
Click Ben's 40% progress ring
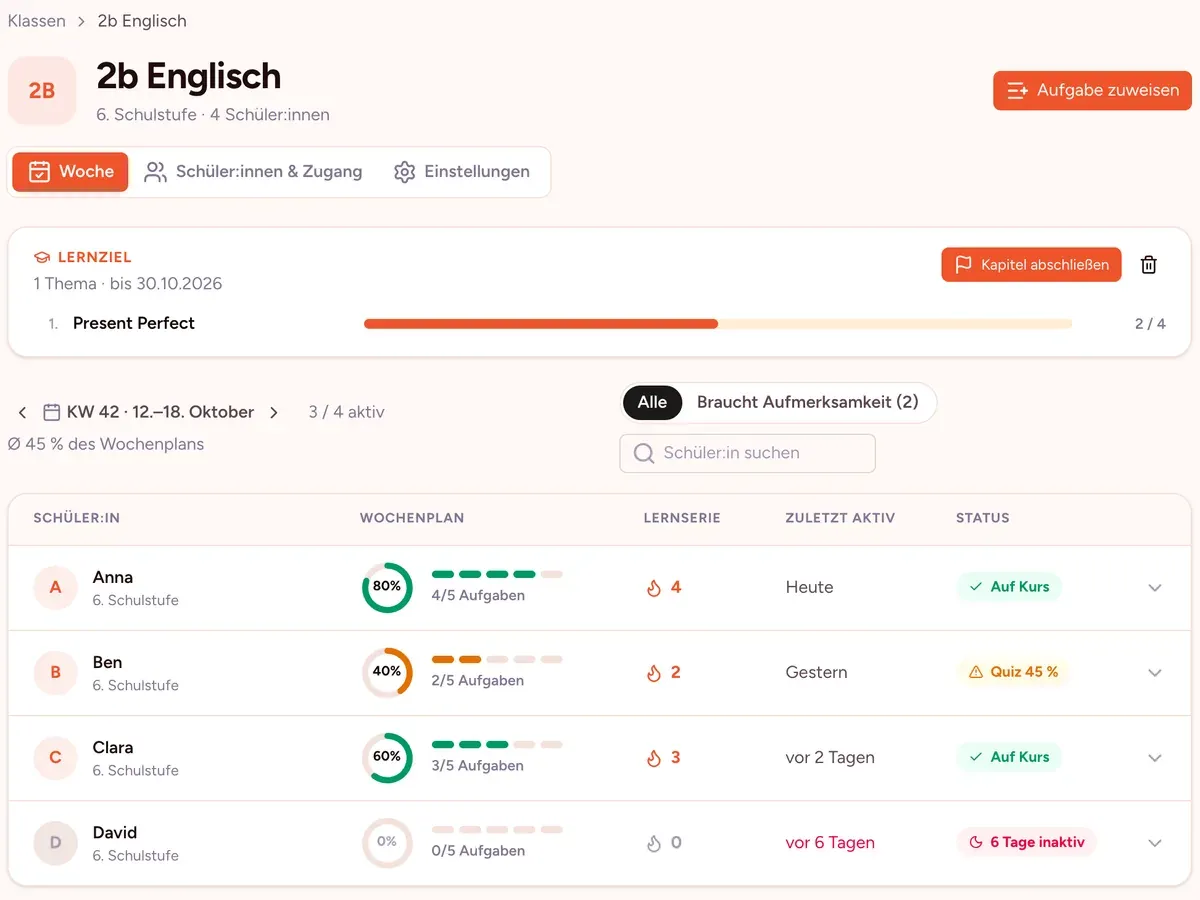pyautogui.click(x=387, y=673)
